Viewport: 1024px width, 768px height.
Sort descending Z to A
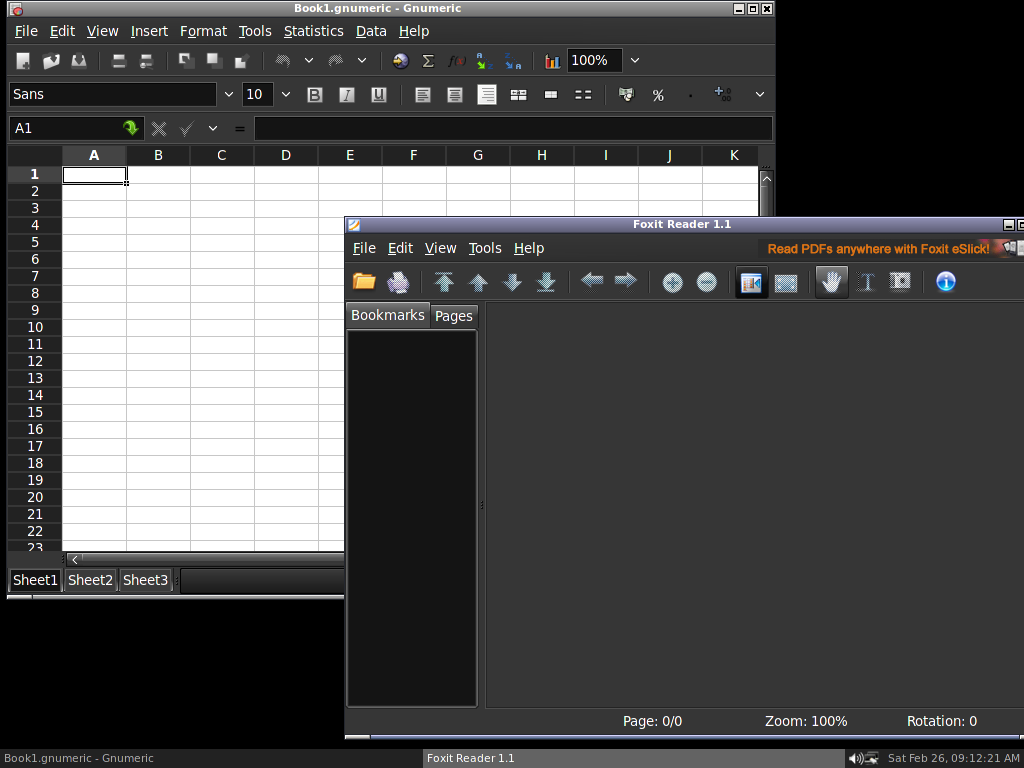pyautogui.click(x=513, y=61)
